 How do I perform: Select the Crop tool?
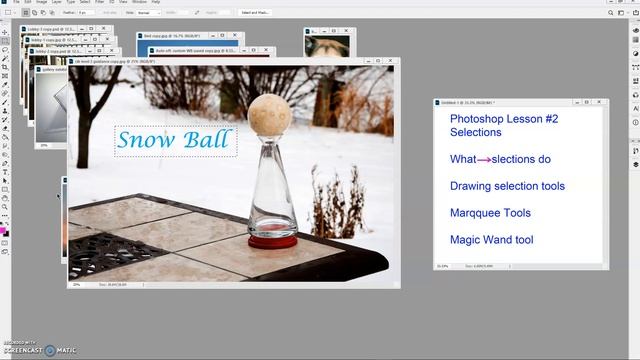[5, 67]
